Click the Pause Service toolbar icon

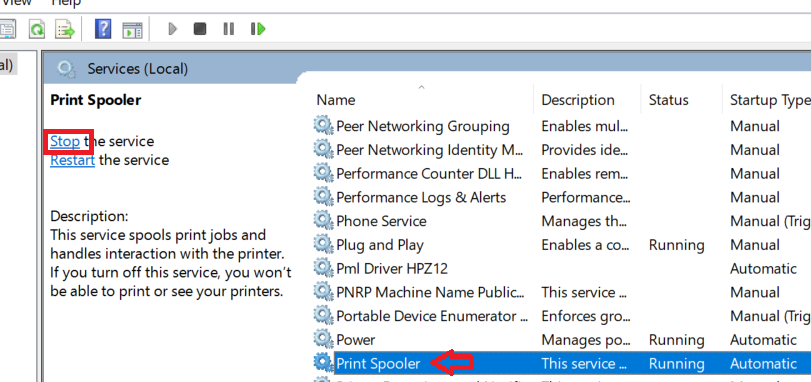pyautogui.click(x=229, y=28)
